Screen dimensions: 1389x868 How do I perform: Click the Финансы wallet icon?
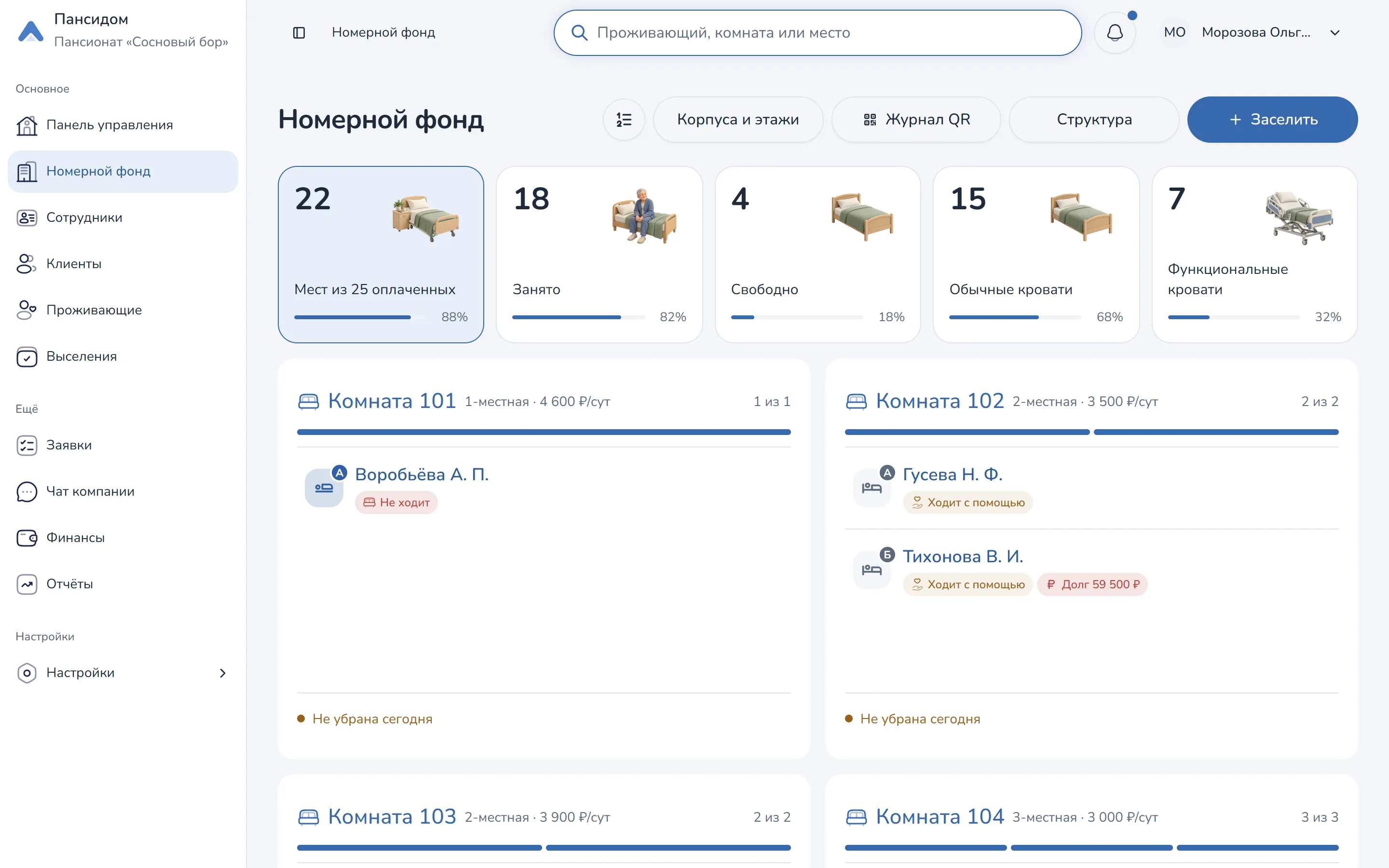[27, 538]
